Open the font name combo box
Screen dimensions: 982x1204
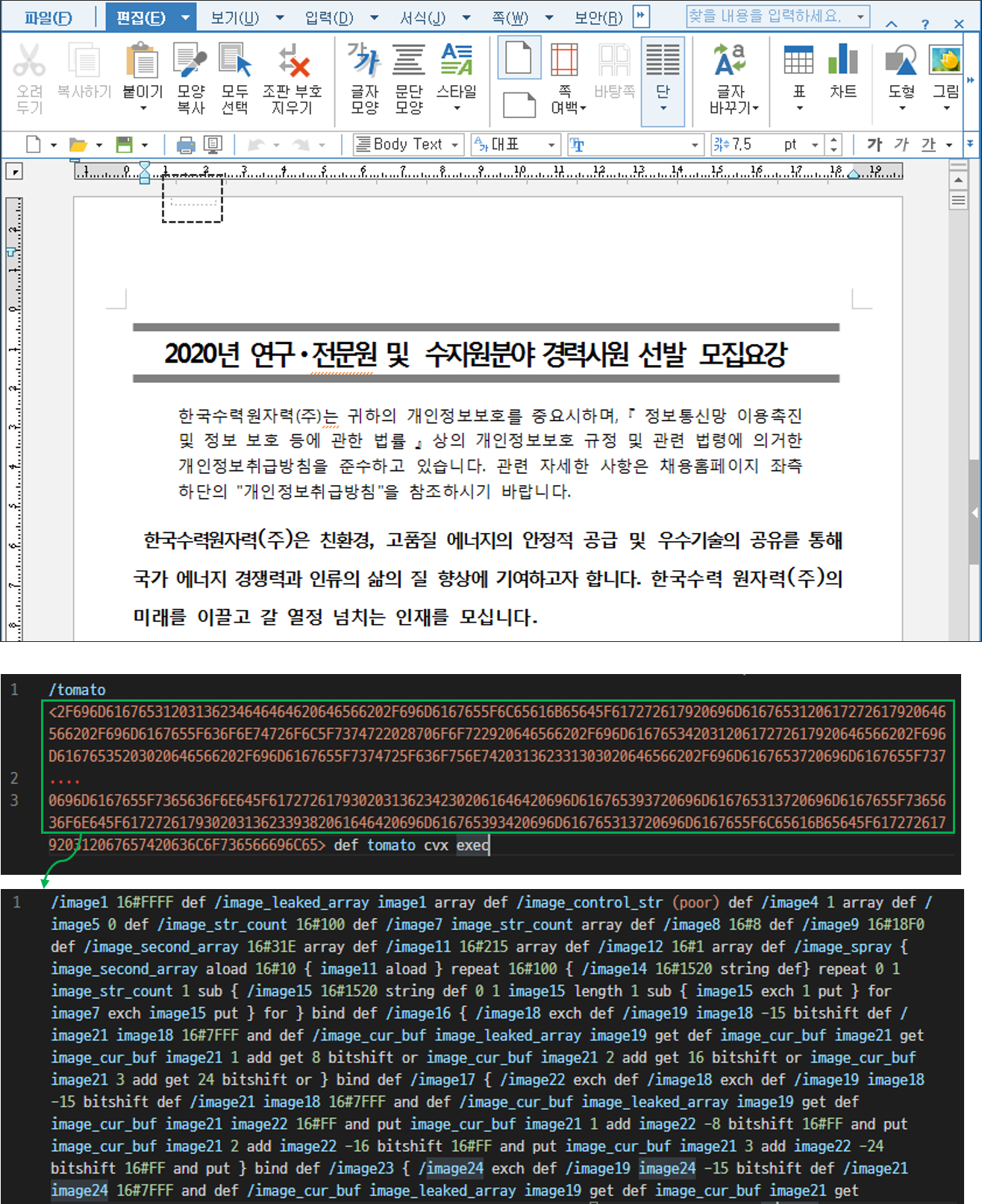(x=634, y=144)
